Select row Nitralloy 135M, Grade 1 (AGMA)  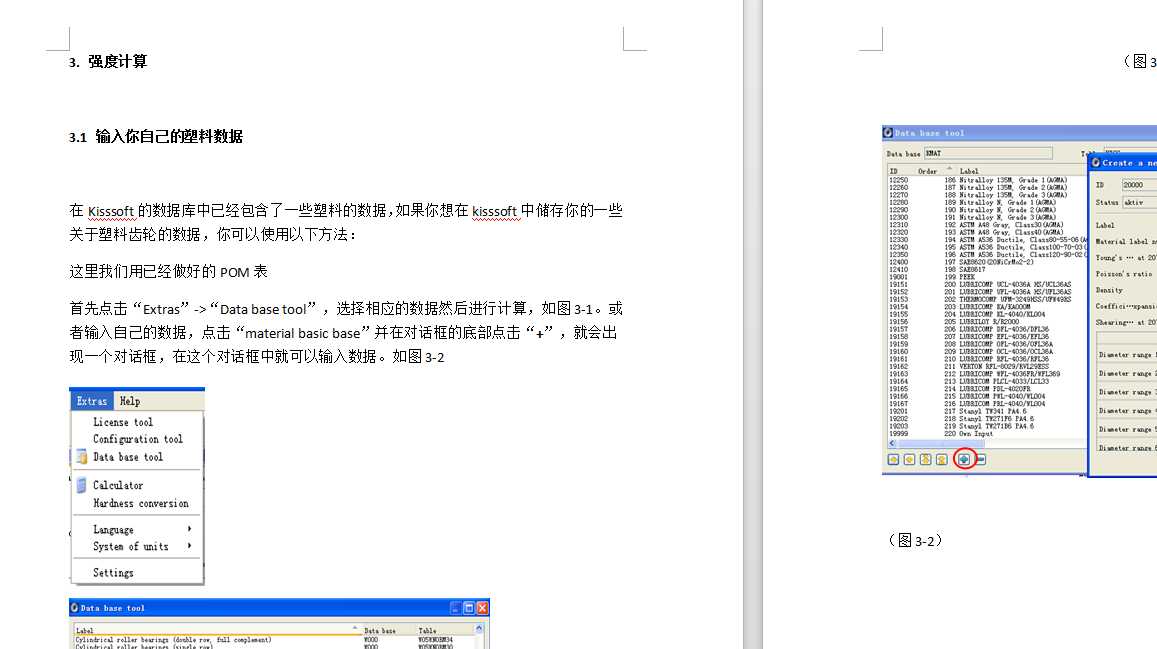(x=987, y=180)
